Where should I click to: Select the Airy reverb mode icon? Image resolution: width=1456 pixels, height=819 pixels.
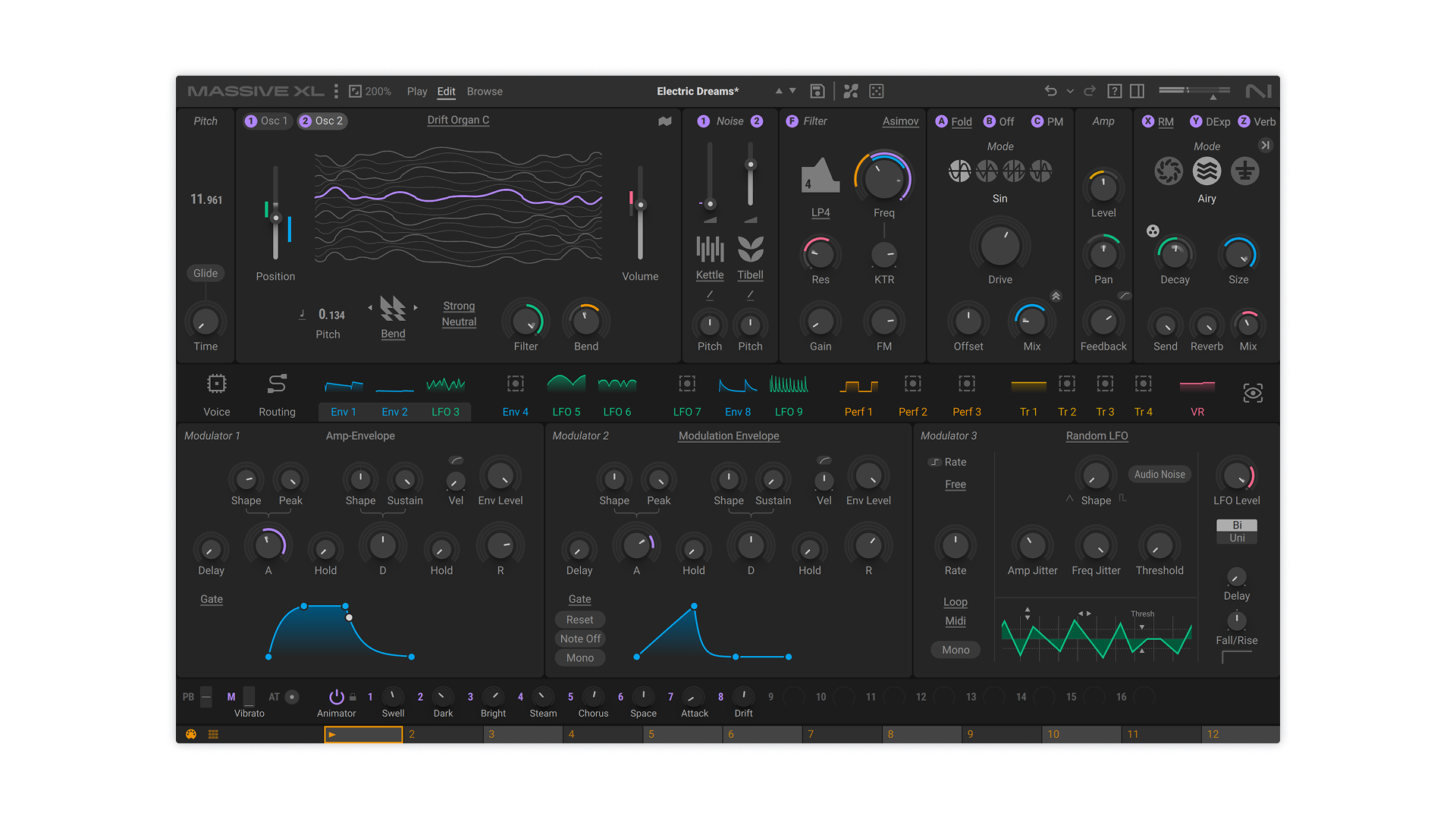[1207, 171]
